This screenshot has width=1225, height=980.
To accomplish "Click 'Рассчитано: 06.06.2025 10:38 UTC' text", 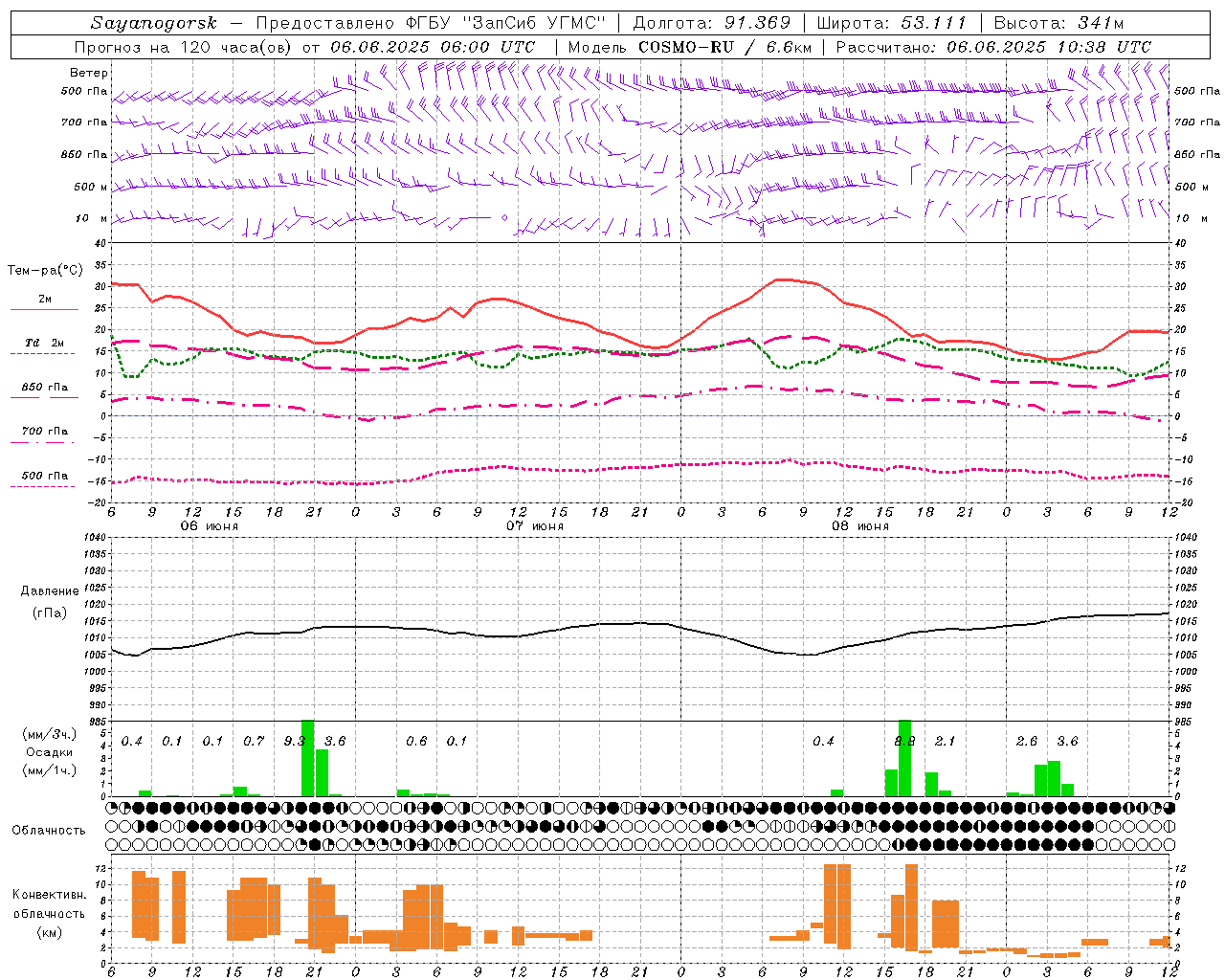I will (x=993, y=47).
